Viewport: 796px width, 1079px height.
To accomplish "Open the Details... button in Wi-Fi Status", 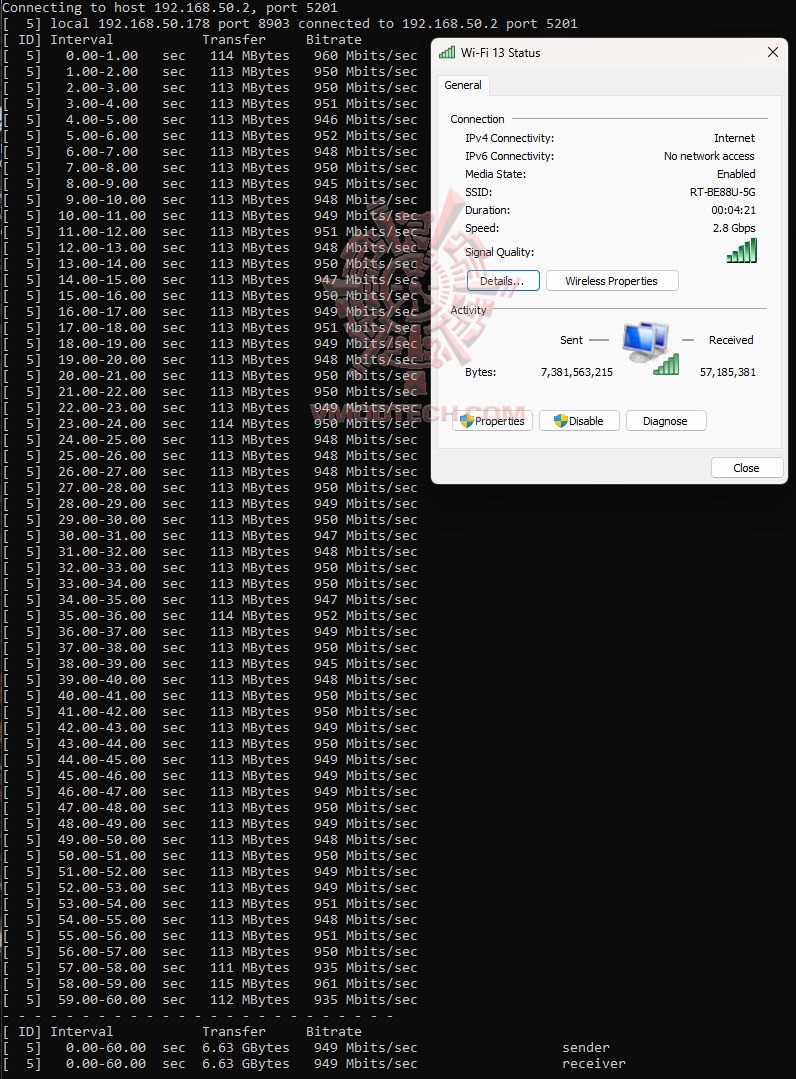I will tap(503, 281).
